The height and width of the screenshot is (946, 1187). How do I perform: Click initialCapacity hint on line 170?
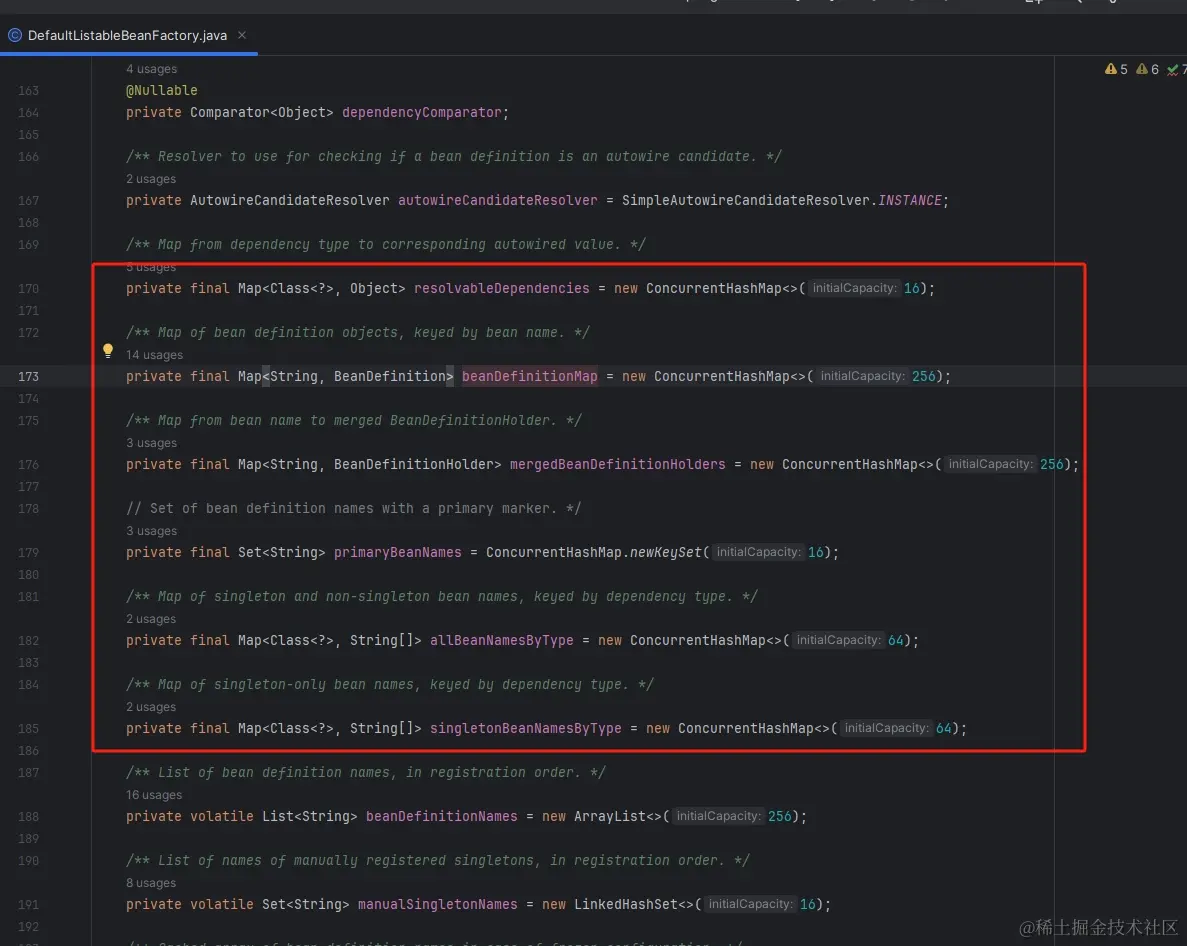[854, 288]
